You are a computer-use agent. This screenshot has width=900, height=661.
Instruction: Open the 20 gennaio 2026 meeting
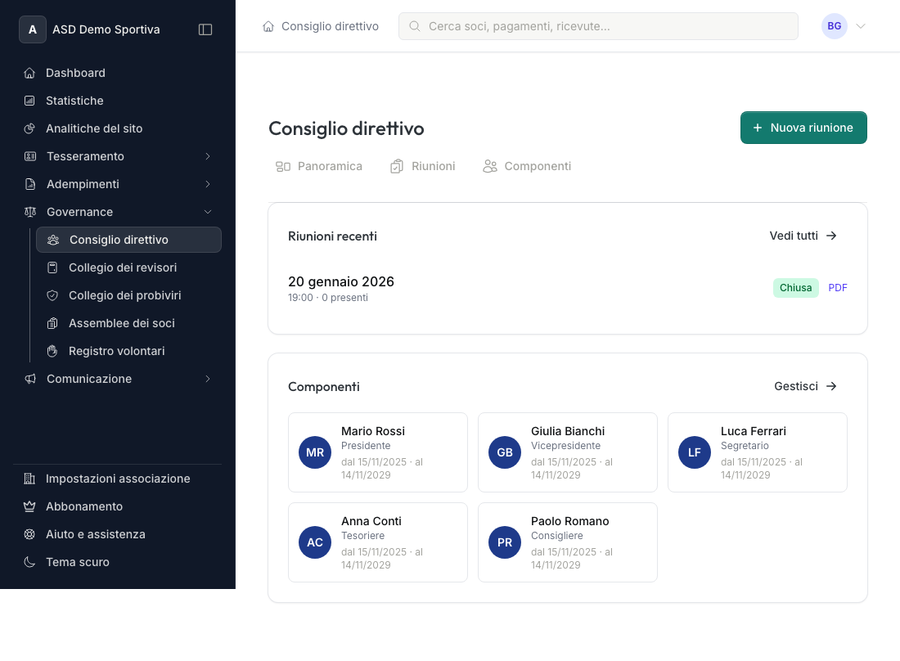tap(341, 282)
